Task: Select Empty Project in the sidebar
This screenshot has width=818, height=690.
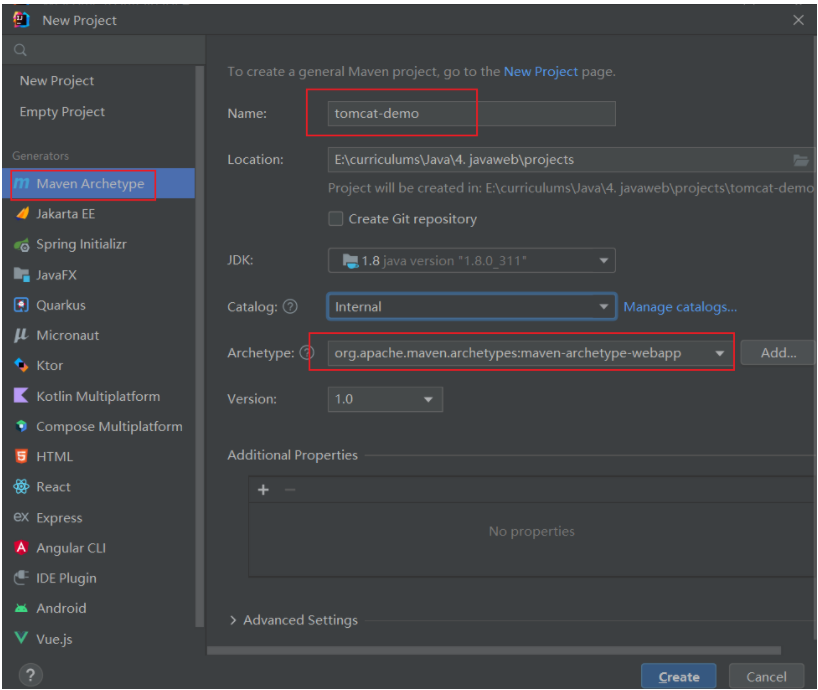Action: pos(62,112)
